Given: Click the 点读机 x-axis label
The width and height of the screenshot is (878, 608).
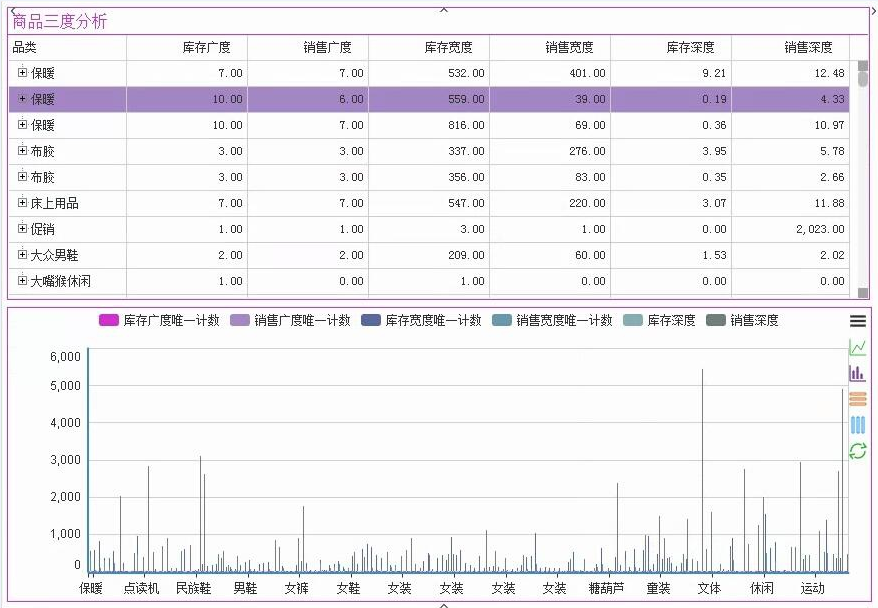Looking at the screenshot, I should point(142,588).
